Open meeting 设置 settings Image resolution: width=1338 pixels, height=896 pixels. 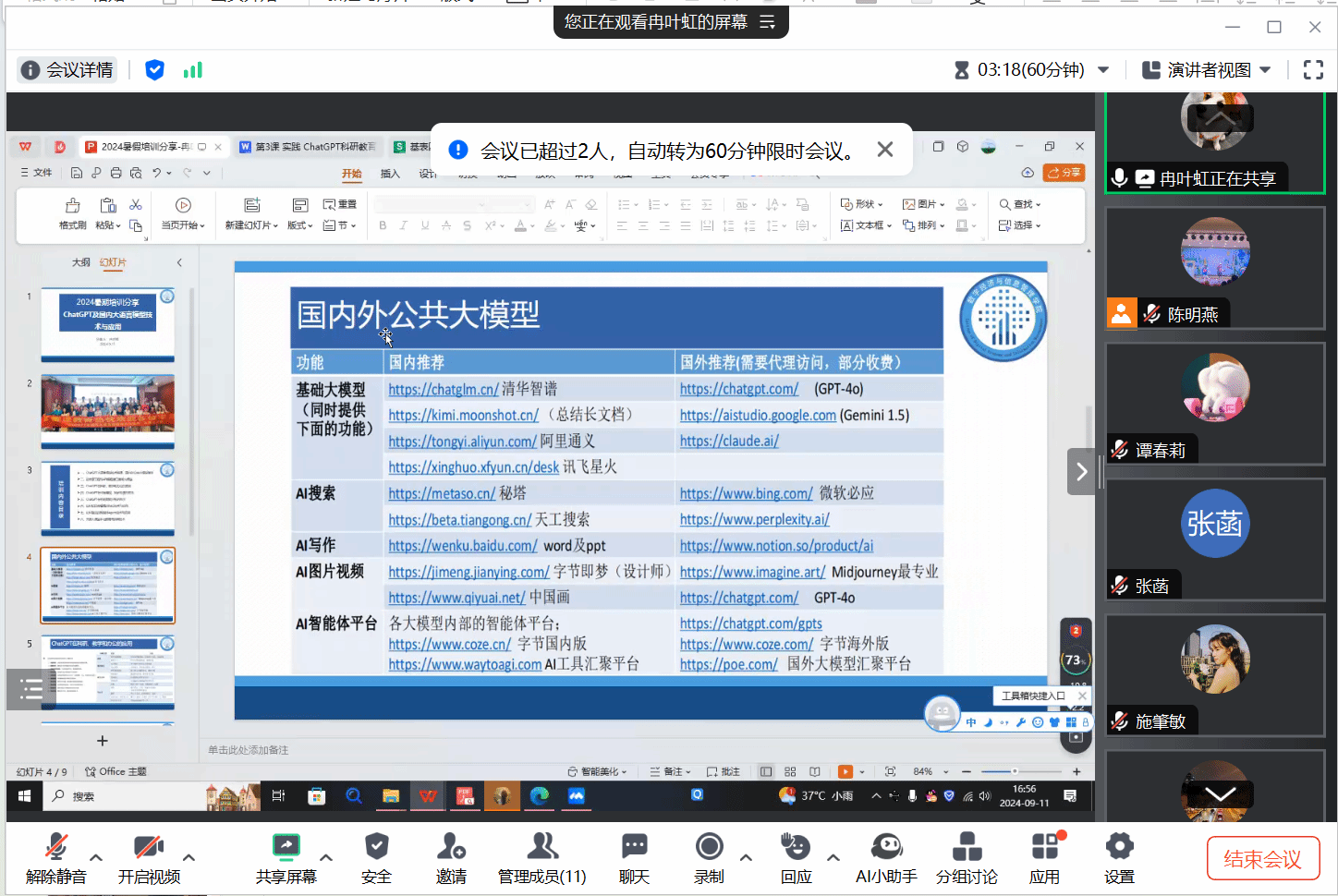click(x=1119, y=847)
